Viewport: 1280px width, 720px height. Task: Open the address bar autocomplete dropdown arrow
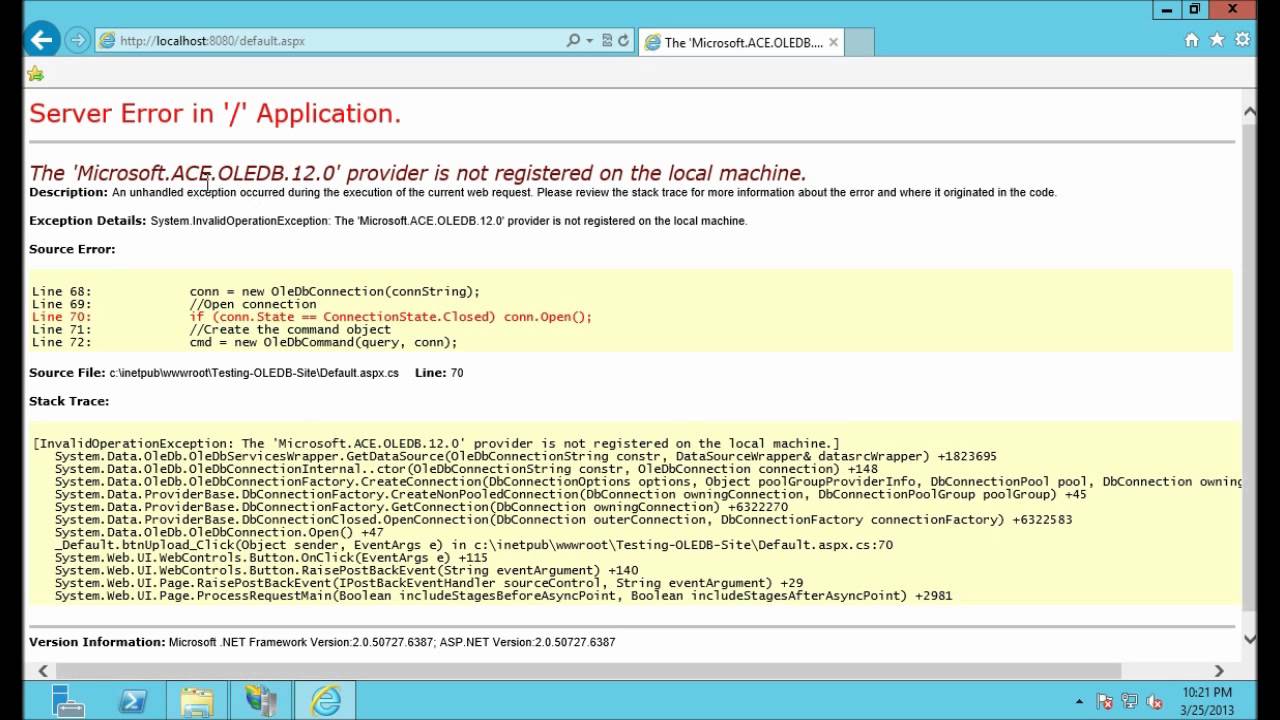[589, 41]
